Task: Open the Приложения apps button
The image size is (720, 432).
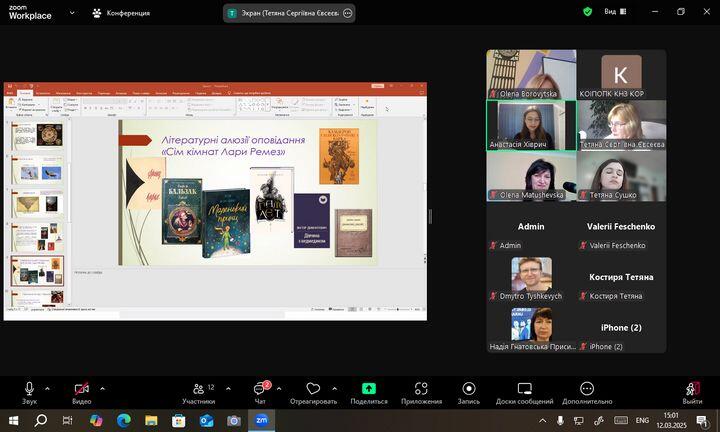Action: click(x=421, y=393)
